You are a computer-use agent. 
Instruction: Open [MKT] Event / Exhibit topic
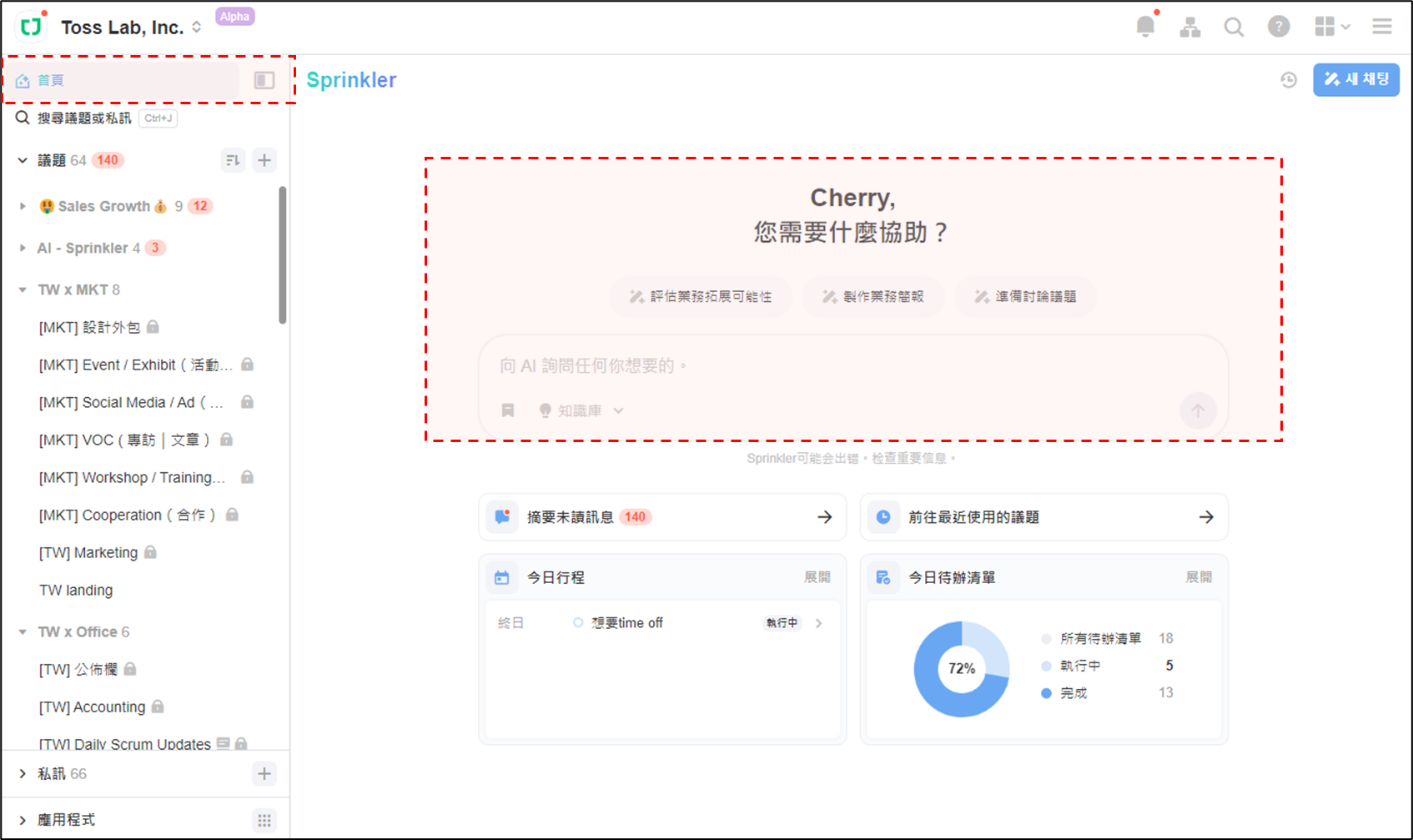tap(146, 365)
